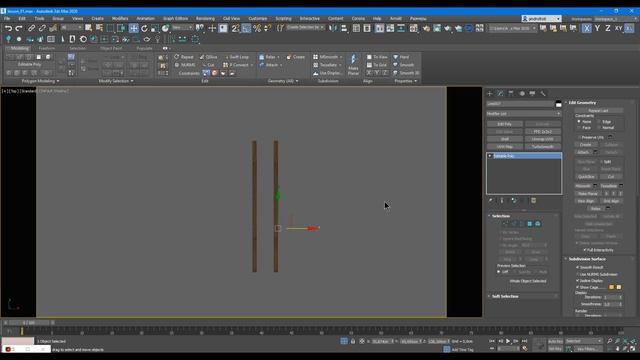Toggle the Show Cage checkbox
The height and width of the screenshot is (360, 640).
pos(578,287)
